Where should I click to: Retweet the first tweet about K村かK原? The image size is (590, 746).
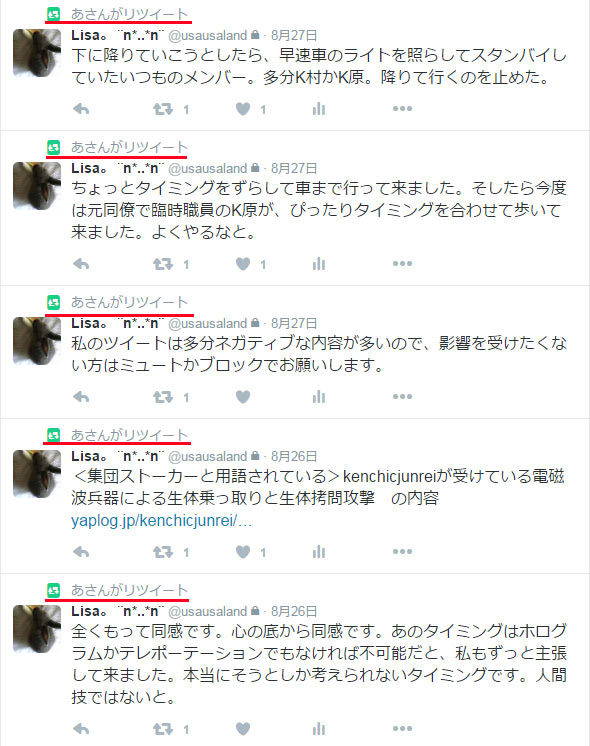(x=163, y=109)
